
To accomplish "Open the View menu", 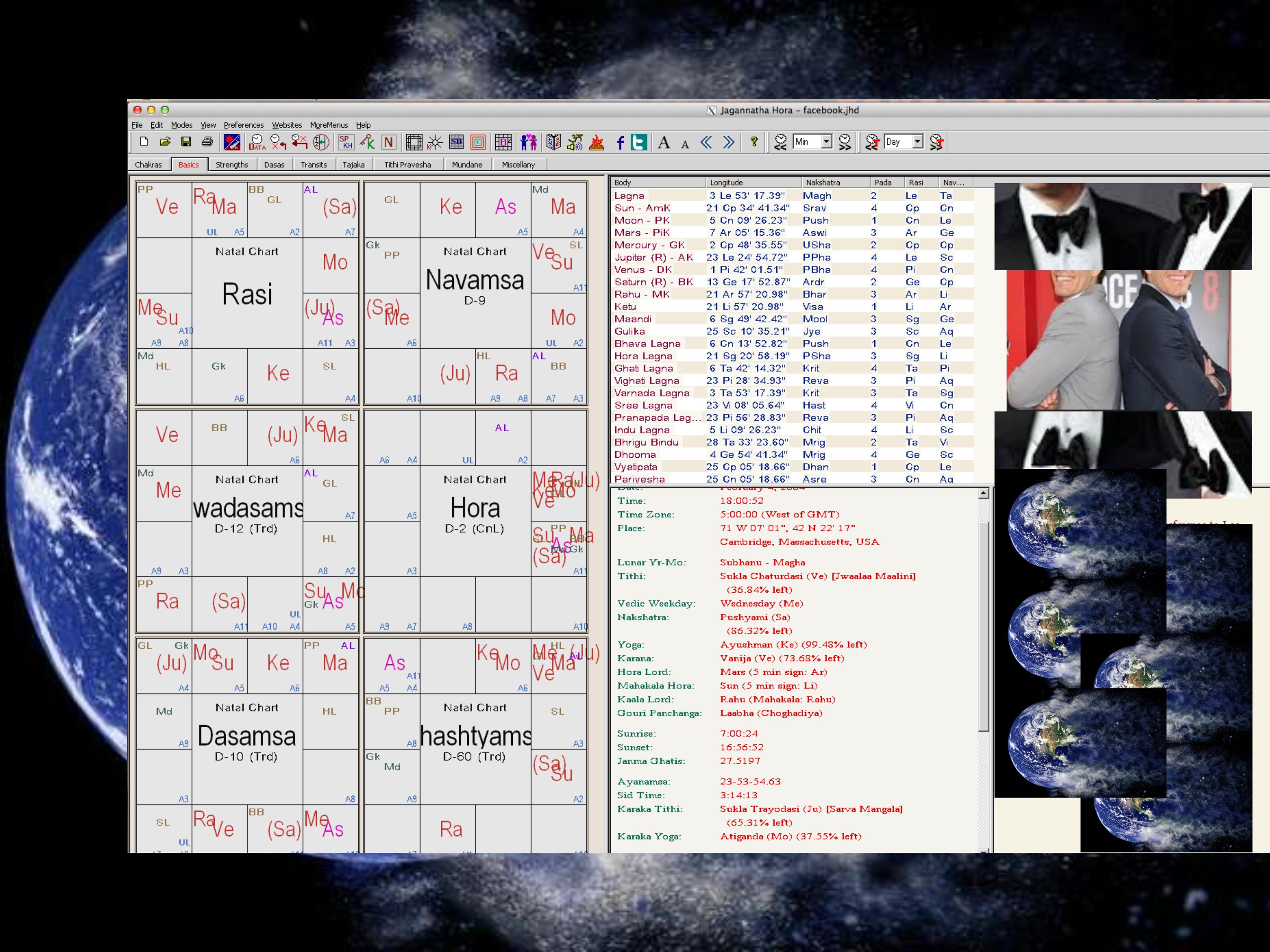I will (208, 125).
